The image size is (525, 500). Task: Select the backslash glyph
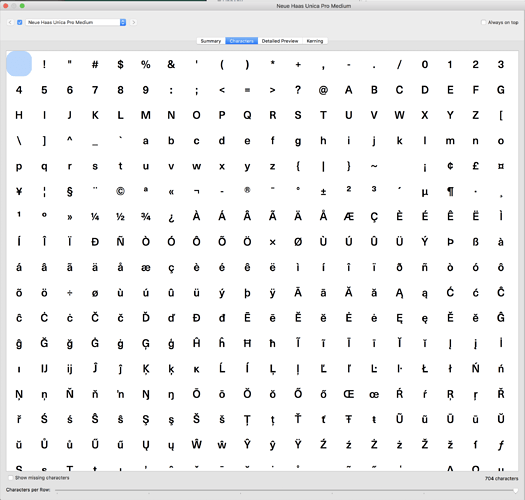coord(19,141)
